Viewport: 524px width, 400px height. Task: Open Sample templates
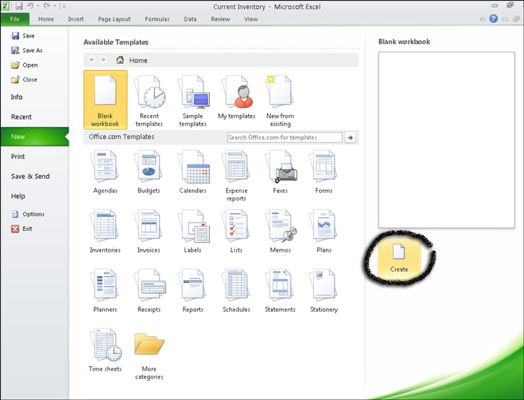(193, 101)
